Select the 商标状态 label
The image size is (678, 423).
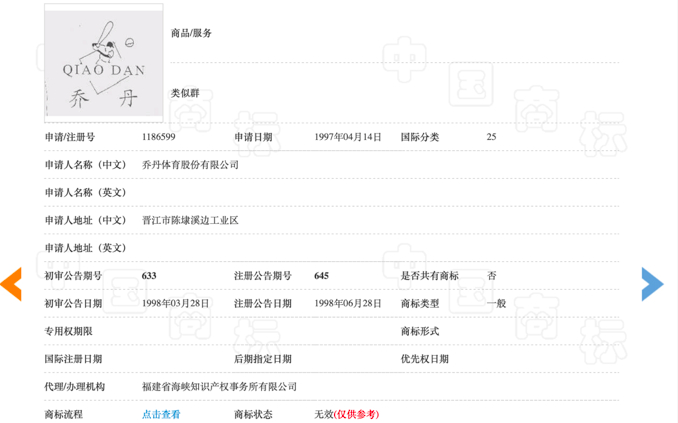tap(253, 414)
